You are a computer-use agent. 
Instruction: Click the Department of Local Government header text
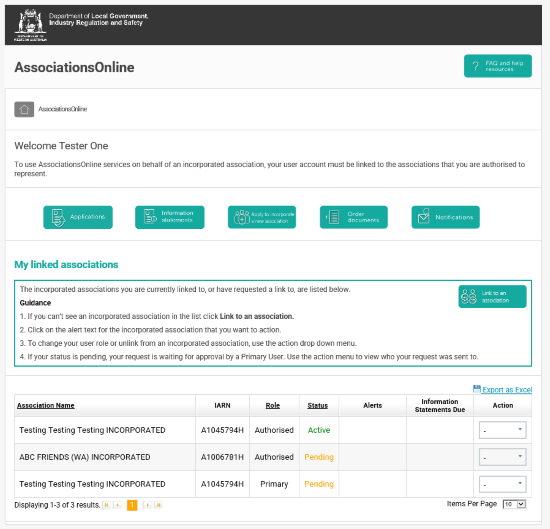tap(98, 19)
